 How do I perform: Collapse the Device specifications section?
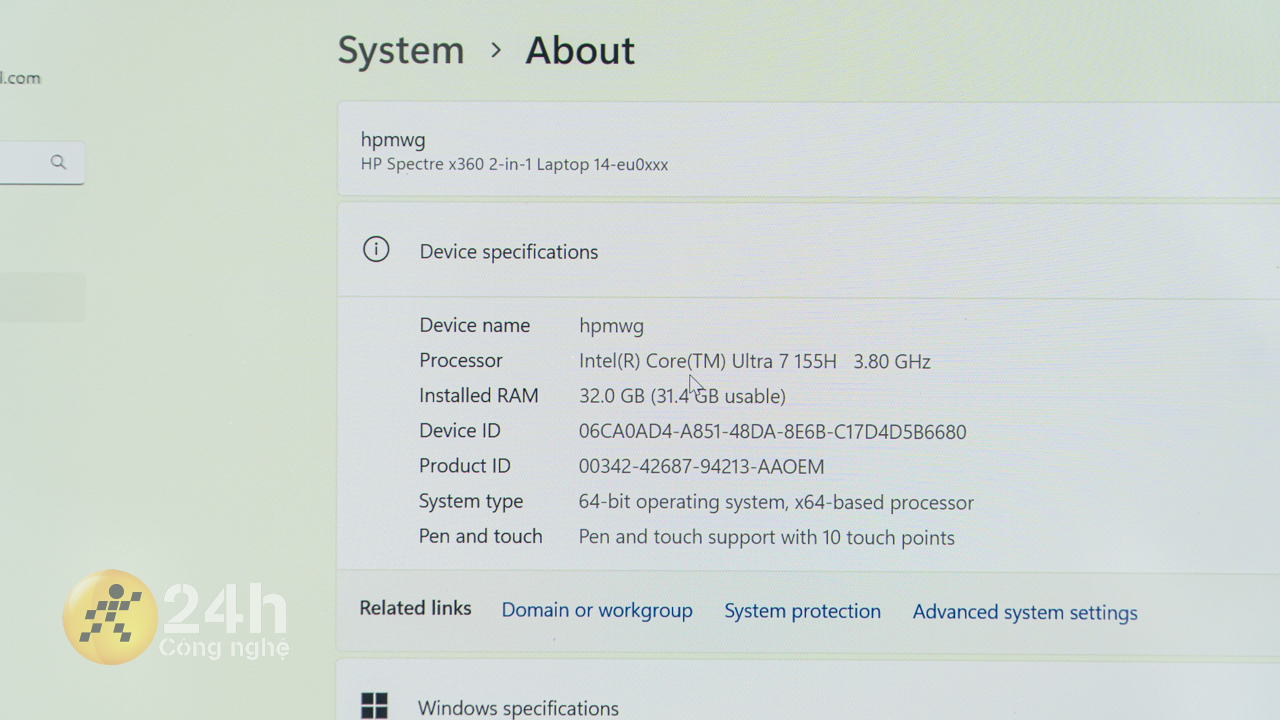click(x=808, y=250)
